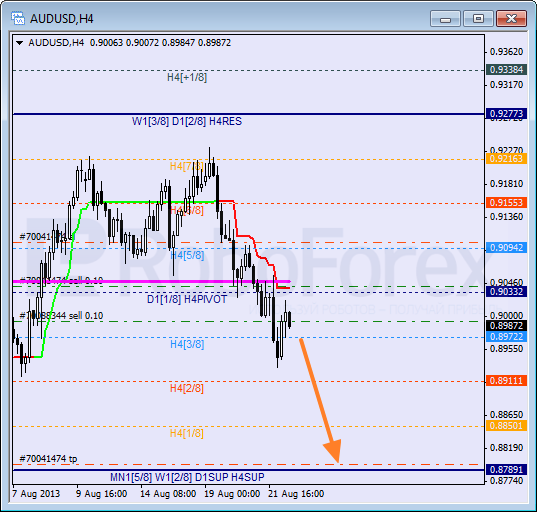Click the 21 Aug 16:00 time marker
The image size is (537, 512).
click(x=296, y=494)
